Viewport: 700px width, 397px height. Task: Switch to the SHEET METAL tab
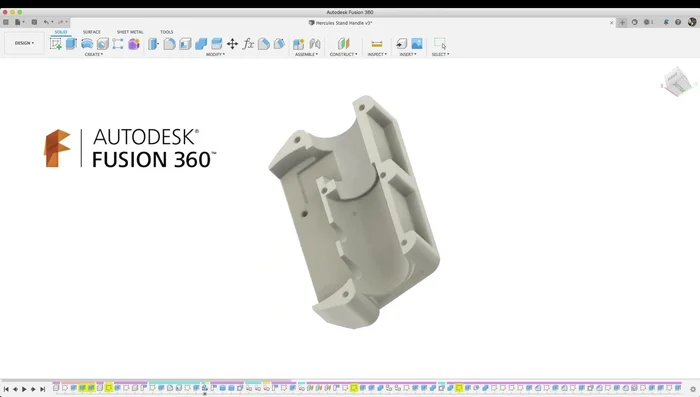(130, 32)
